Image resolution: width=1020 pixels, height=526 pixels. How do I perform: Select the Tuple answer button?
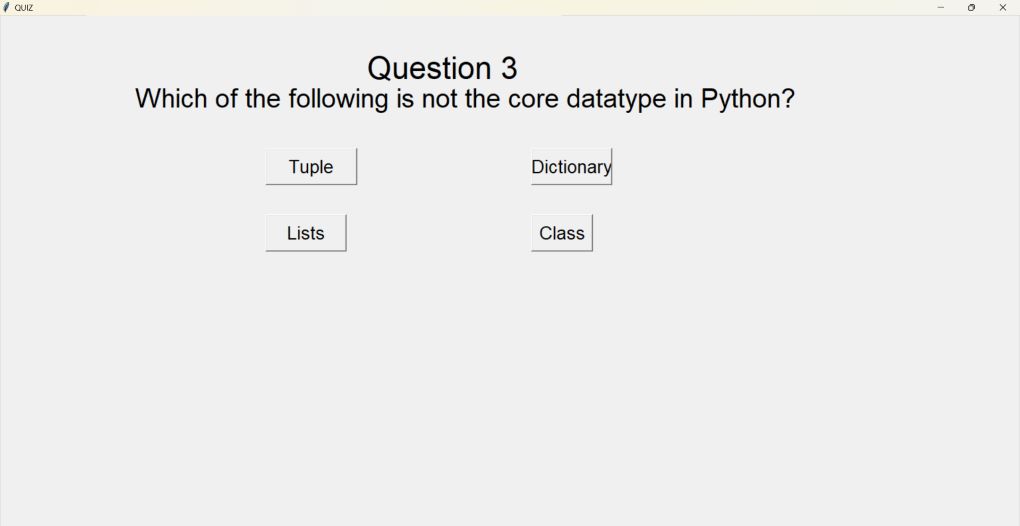311,166
